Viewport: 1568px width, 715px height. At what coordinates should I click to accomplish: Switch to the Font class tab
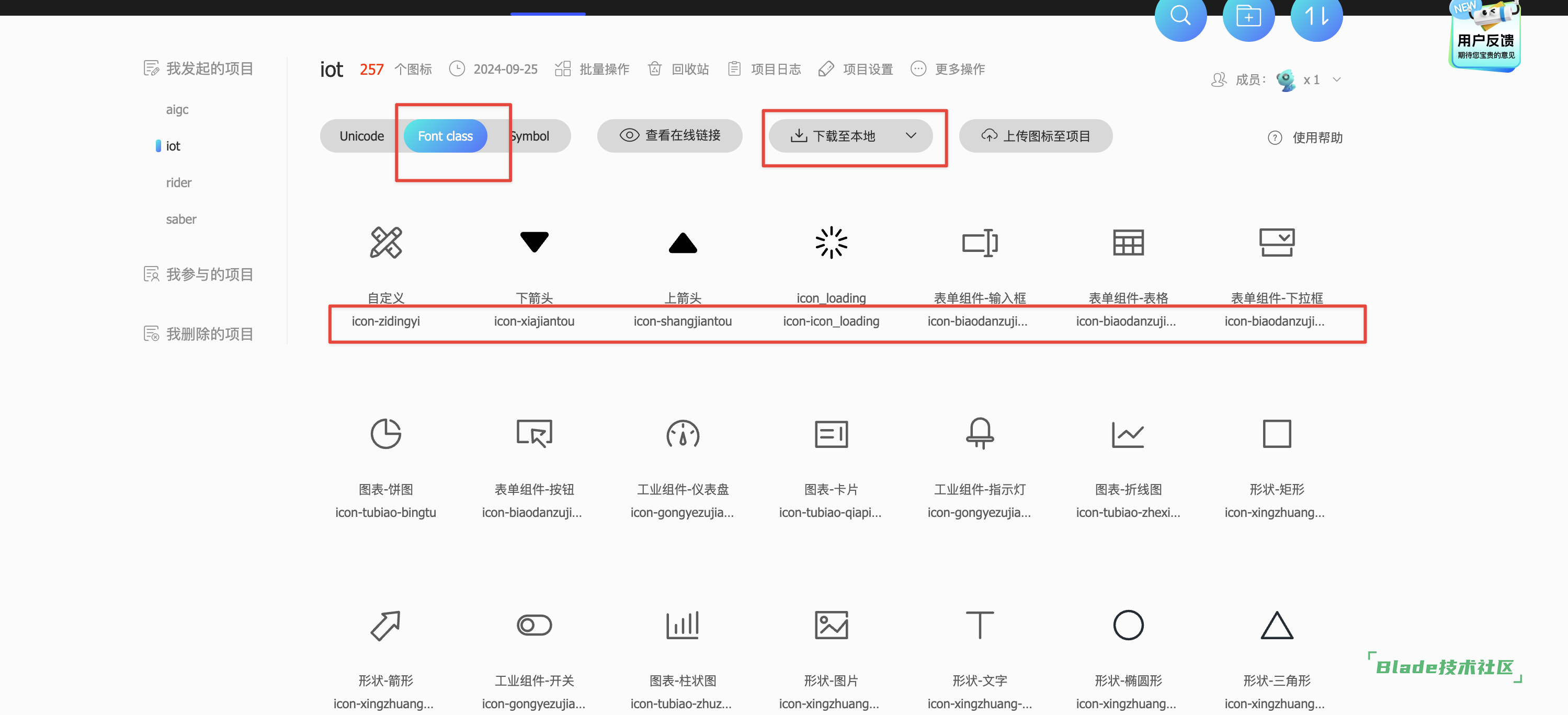[x=445, y=136]
